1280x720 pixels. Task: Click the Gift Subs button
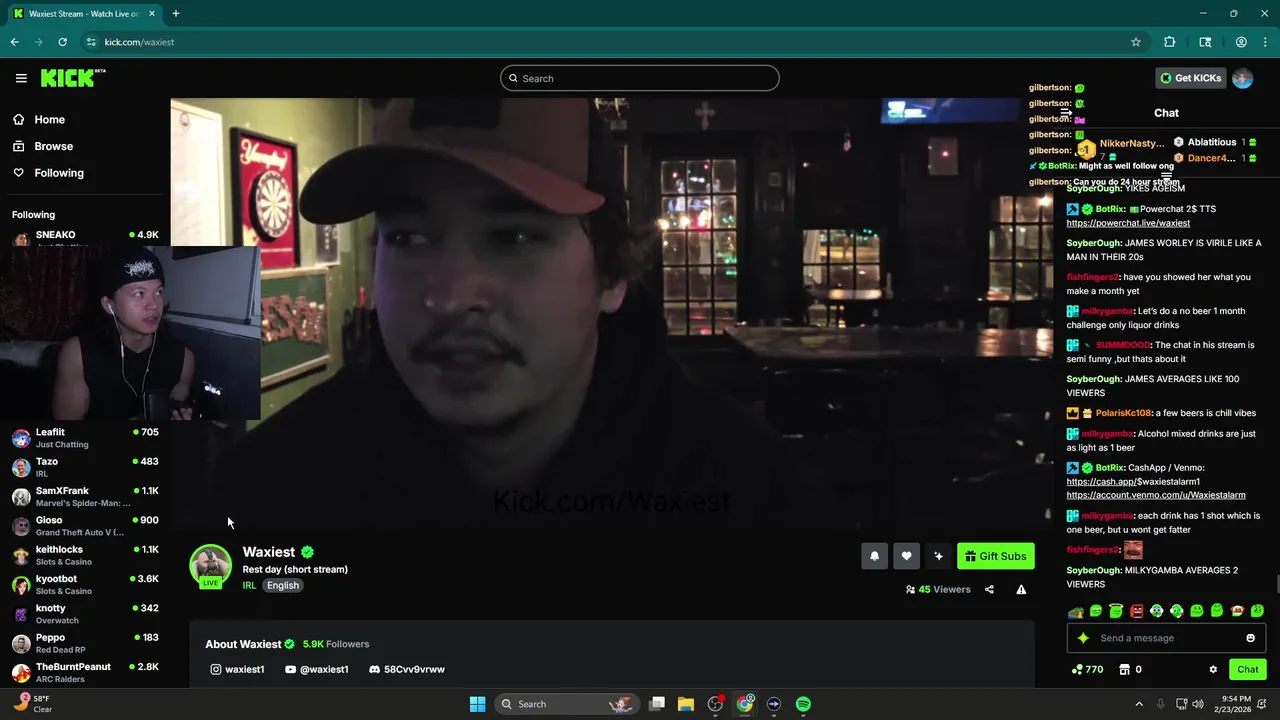[995, 557]
